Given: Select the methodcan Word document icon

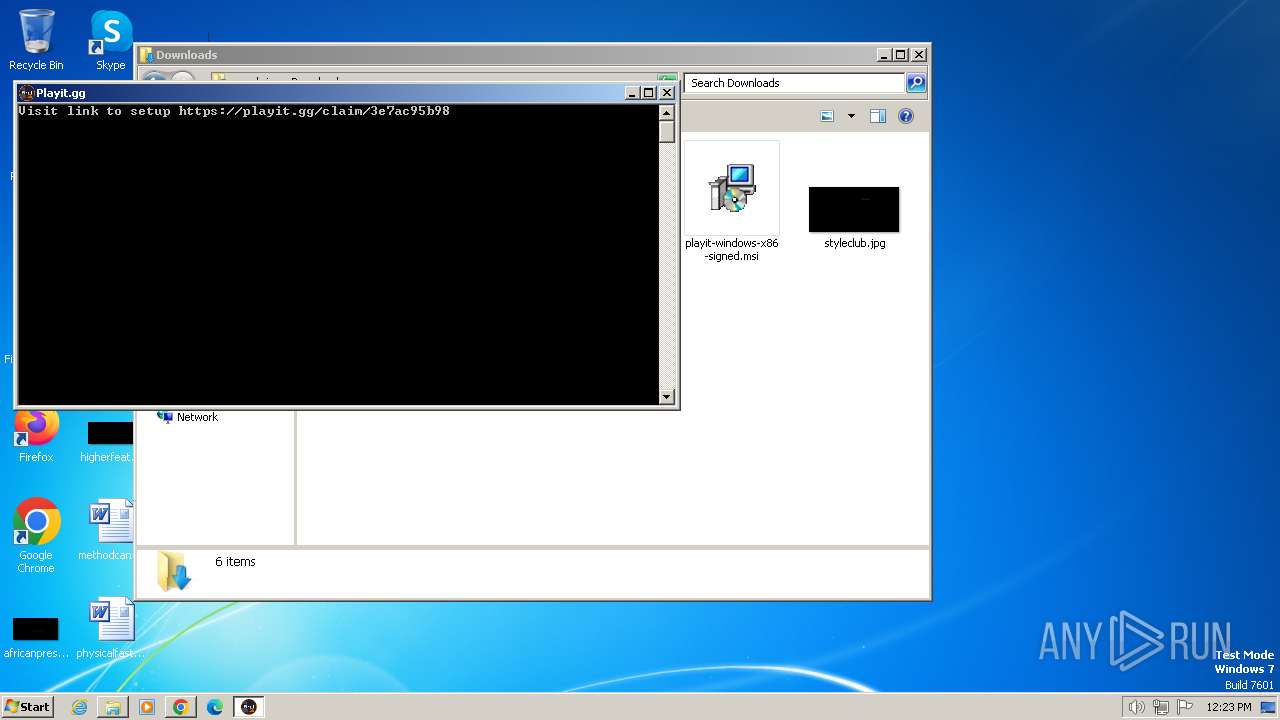Looking at the screenshot, I should [110, 530].
